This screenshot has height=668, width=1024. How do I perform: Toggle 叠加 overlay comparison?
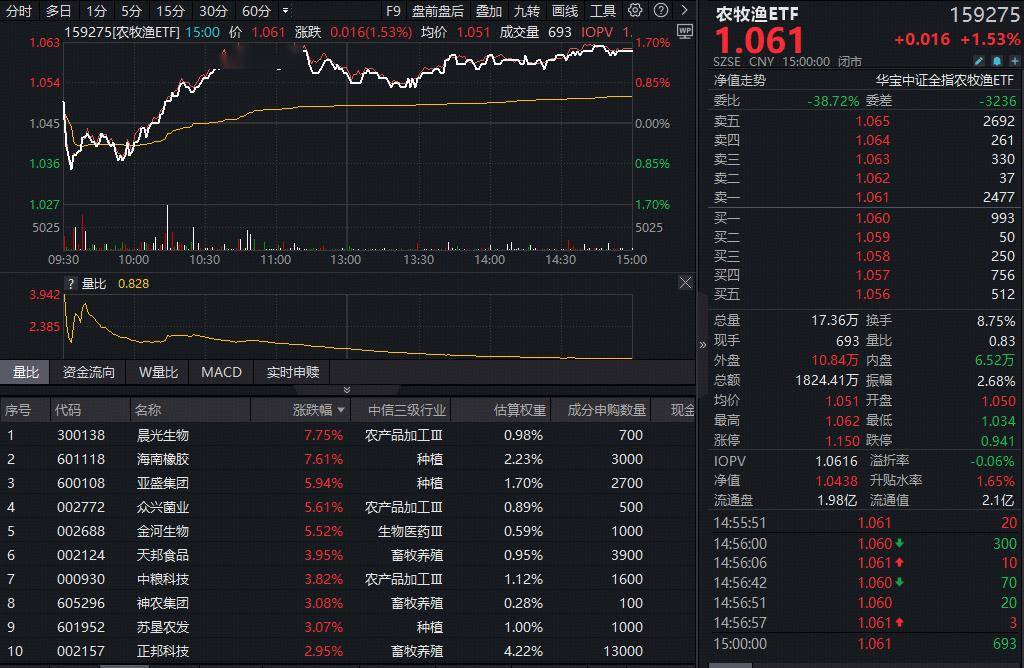[x=488, y=11]
